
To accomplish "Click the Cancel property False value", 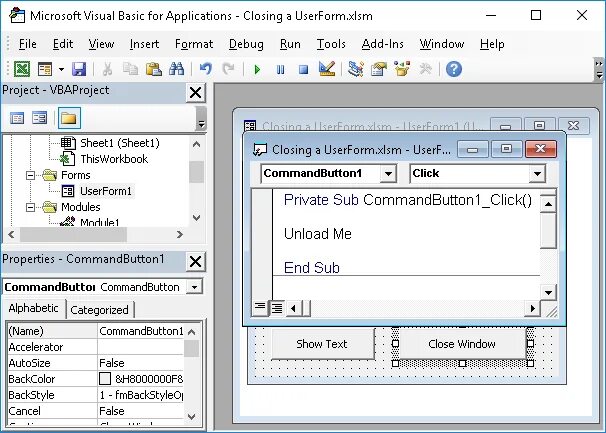I will [x=141, y=411].
